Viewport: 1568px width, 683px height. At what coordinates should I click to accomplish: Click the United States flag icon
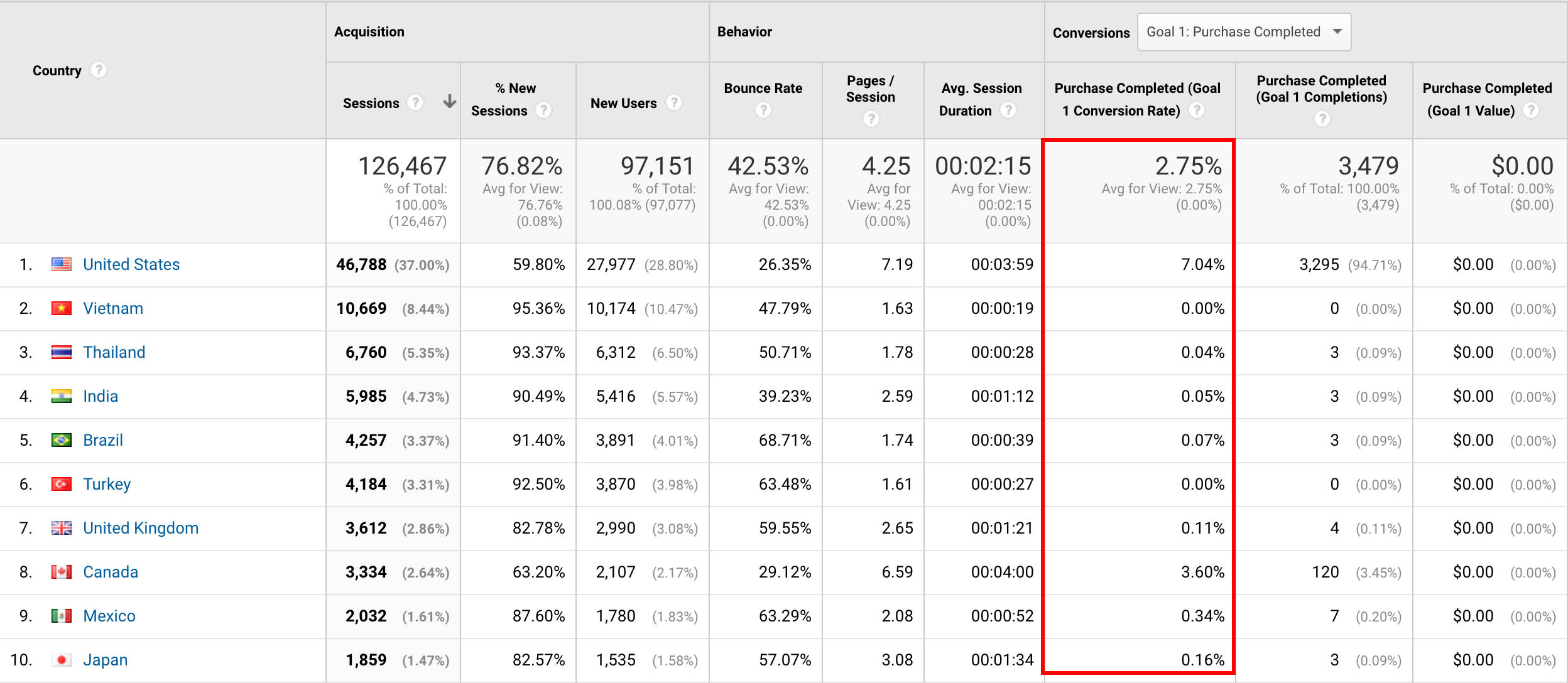click(x=61, y=264)
